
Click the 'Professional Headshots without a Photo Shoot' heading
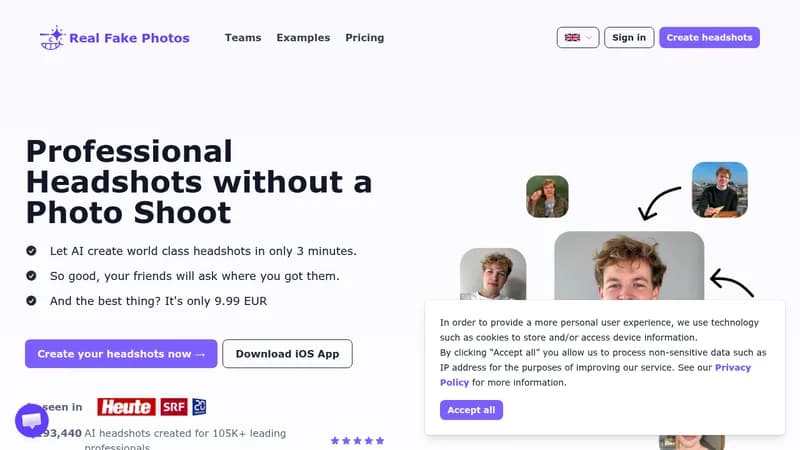pos(199,182)
